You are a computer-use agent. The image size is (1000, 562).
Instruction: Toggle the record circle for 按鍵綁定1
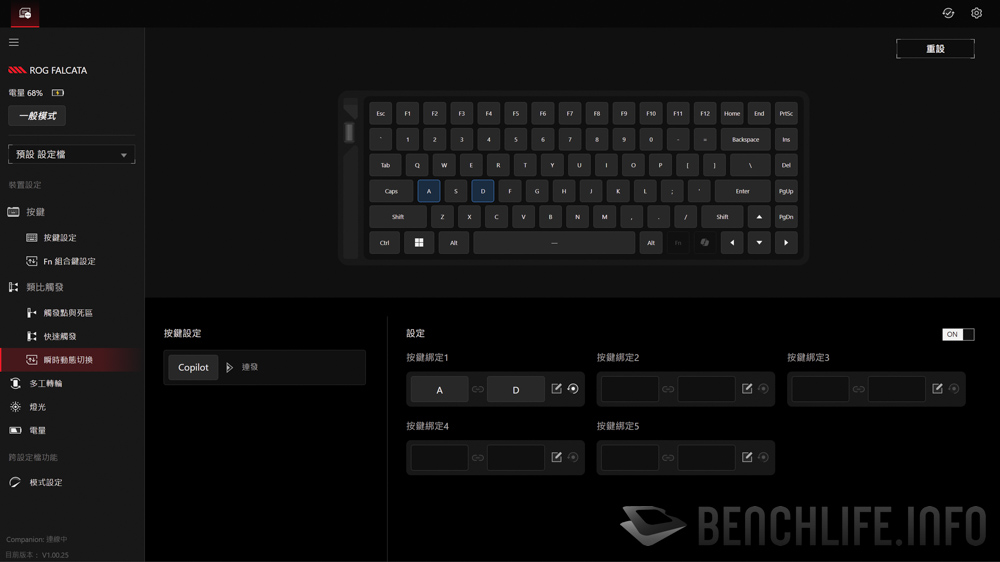tap(573, 388)
